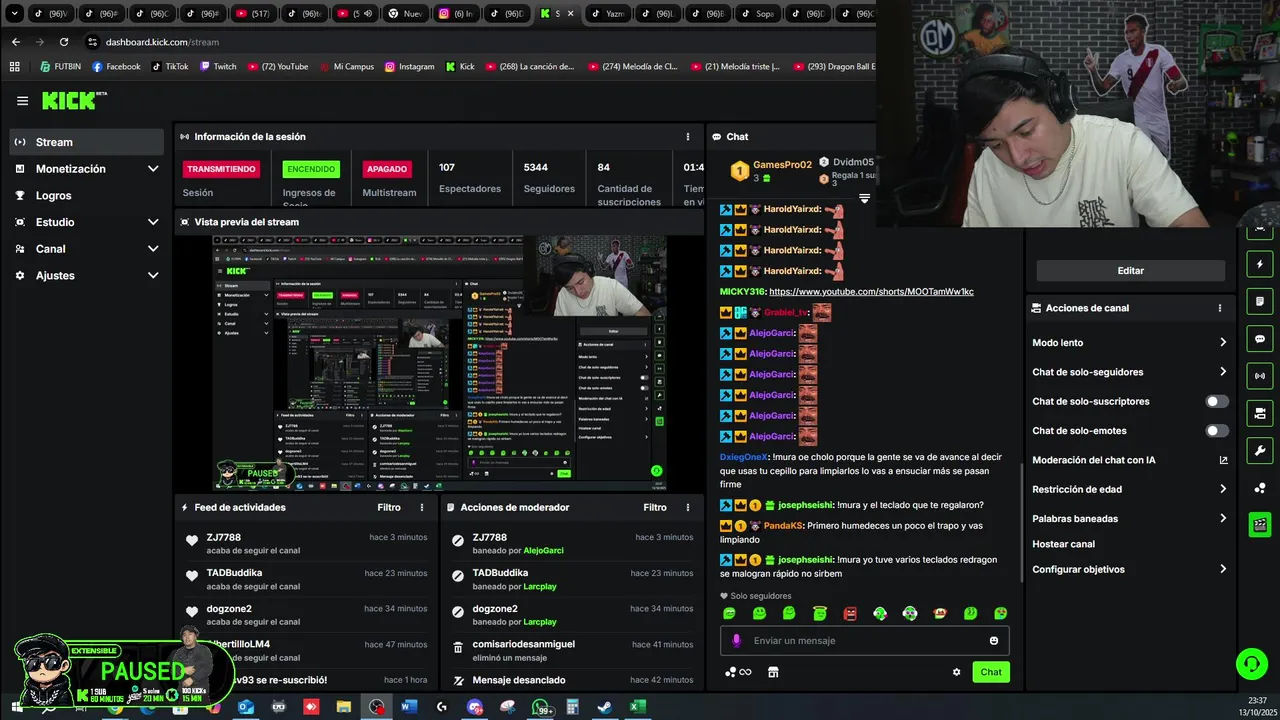Expand Ajustes sidebar section
The height and width of the screenshot is (720, 1280).
[153, 275]
